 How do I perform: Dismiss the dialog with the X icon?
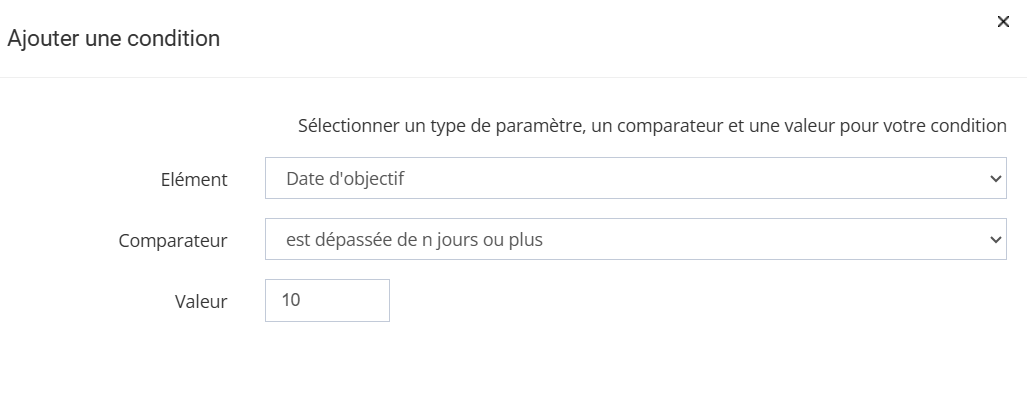pyautogui.click(x=1003, y=22)
